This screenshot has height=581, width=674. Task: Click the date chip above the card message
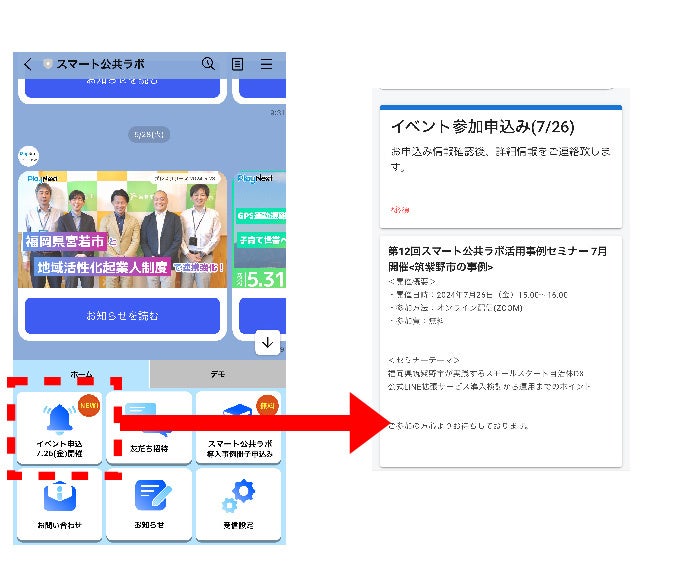tap(149, 135)
